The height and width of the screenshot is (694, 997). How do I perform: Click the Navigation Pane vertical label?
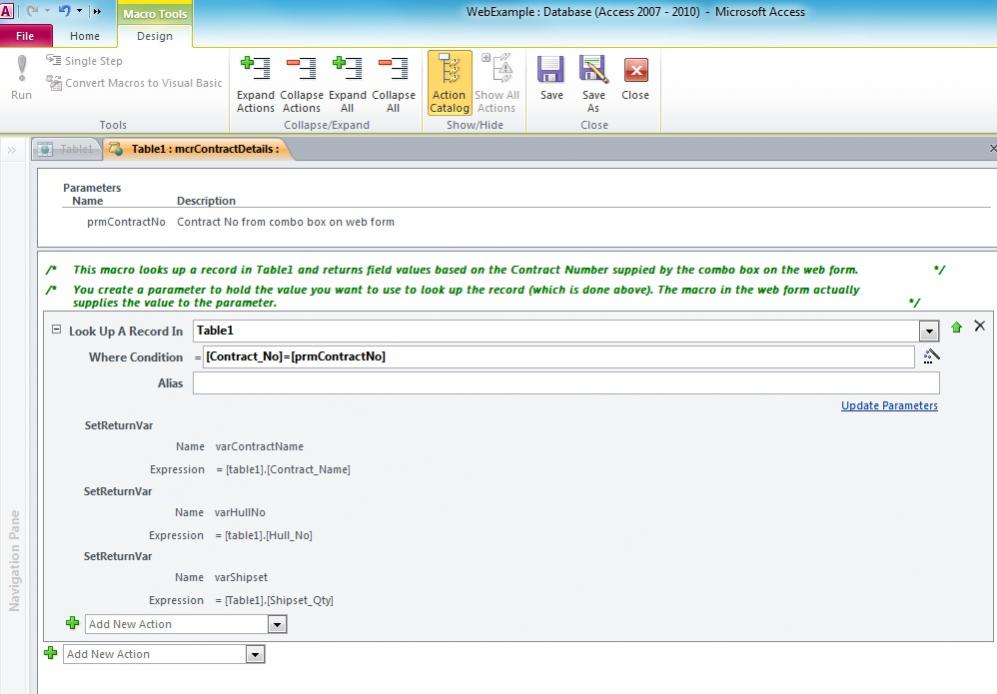[14, 560]
